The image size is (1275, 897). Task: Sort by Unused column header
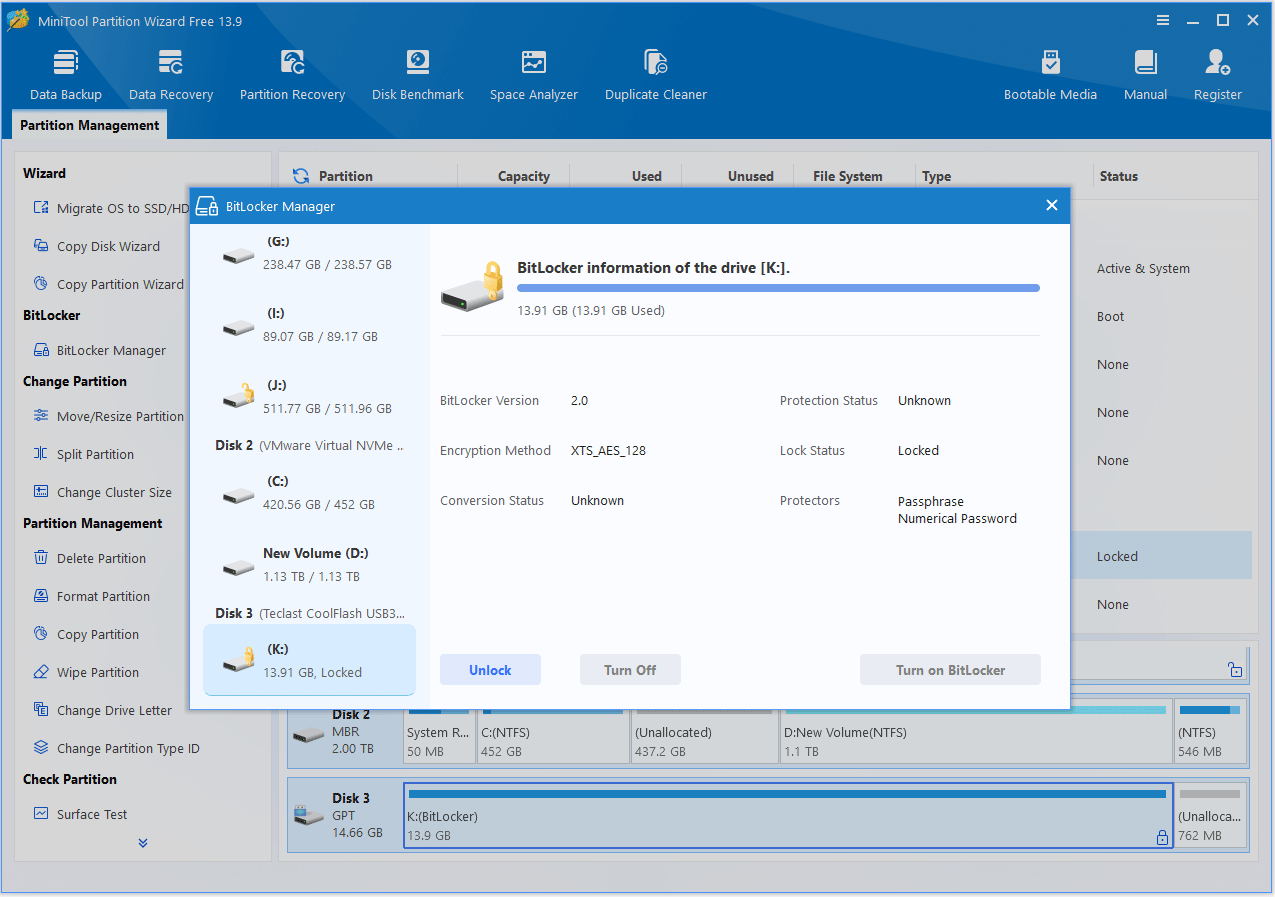pyautogui.click(x=750, y=176)
